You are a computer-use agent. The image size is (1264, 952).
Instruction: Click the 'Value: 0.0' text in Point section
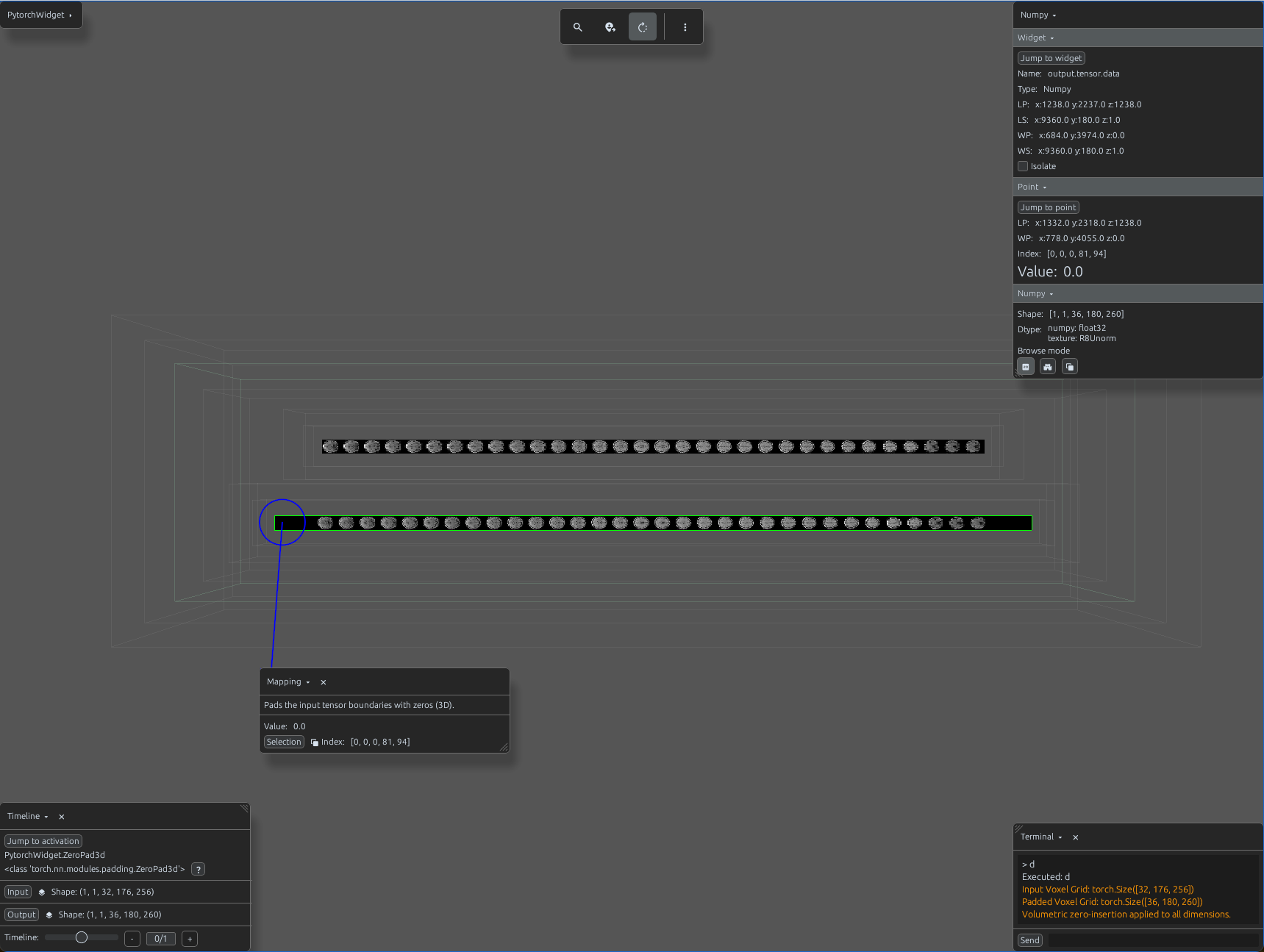(1050, 272)
